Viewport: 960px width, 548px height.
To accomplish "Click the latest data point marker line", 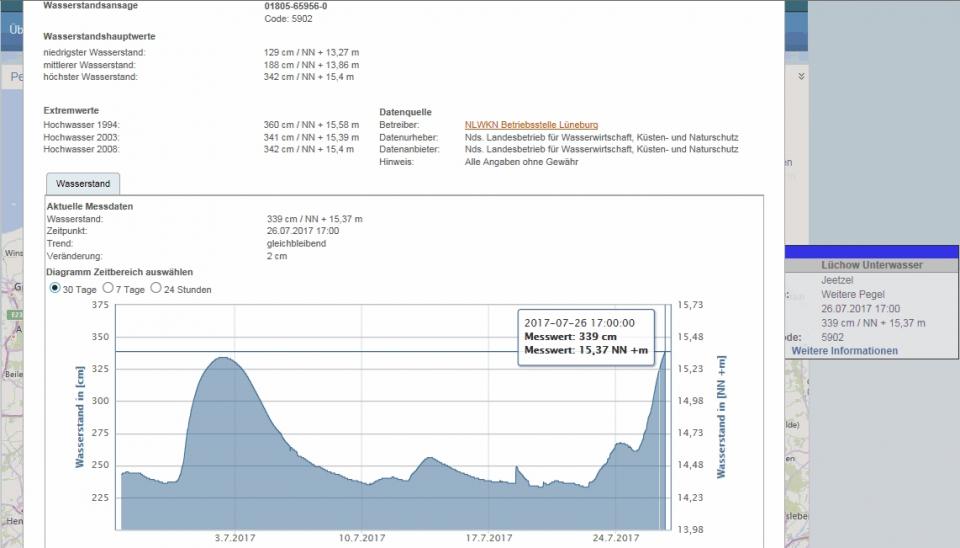I will click(664, 440).
